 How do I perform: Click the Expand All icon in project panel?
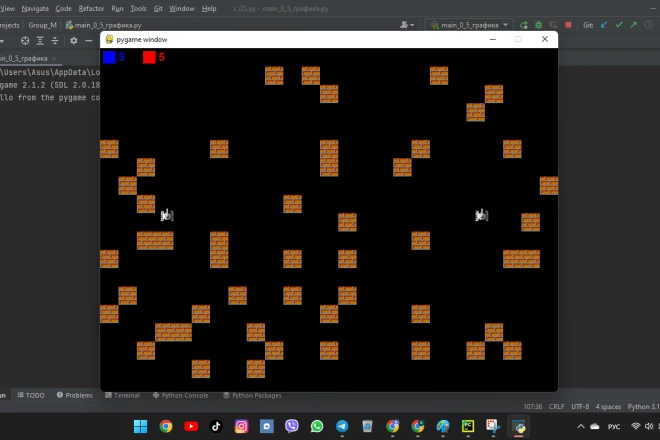[40, 41]
